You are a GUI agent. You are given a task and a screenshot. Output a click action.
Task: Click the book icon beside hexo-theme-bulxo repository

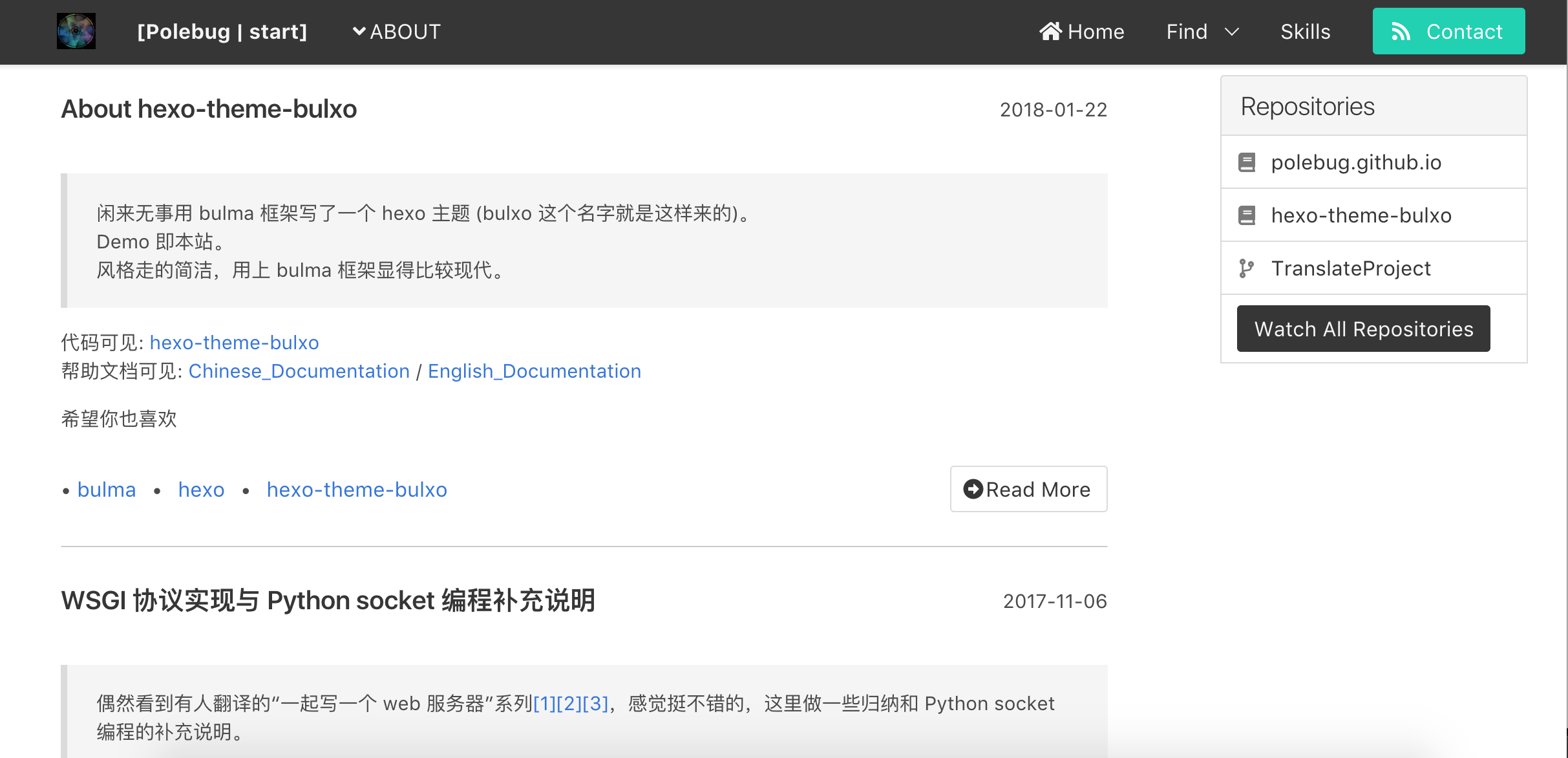[1247, 215]
